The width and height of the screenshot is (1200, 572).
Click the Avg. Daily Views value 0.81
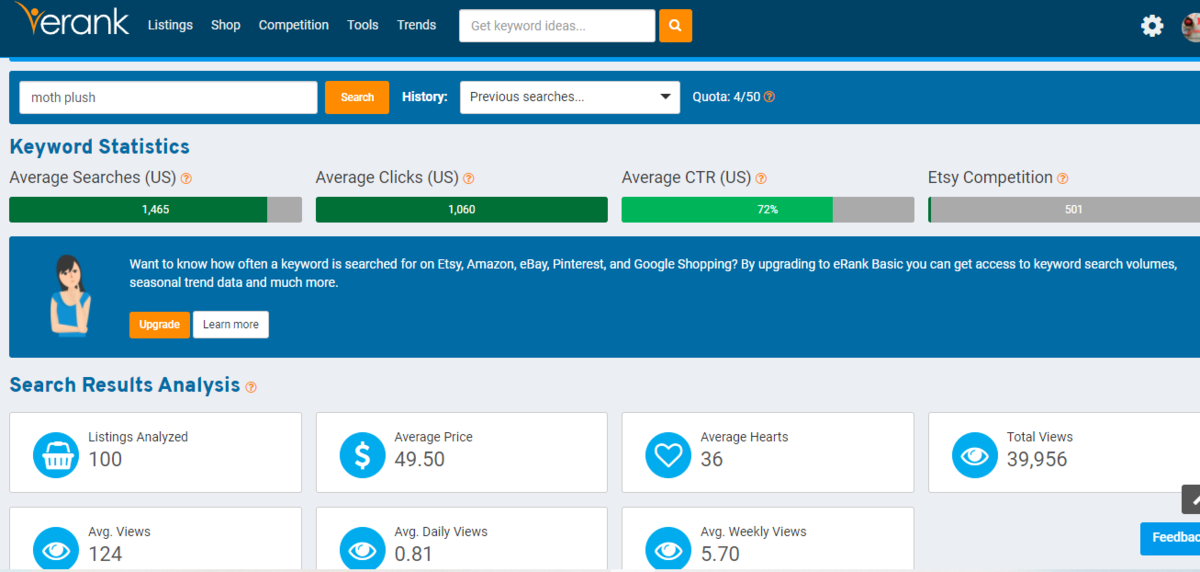pos(414,554)
